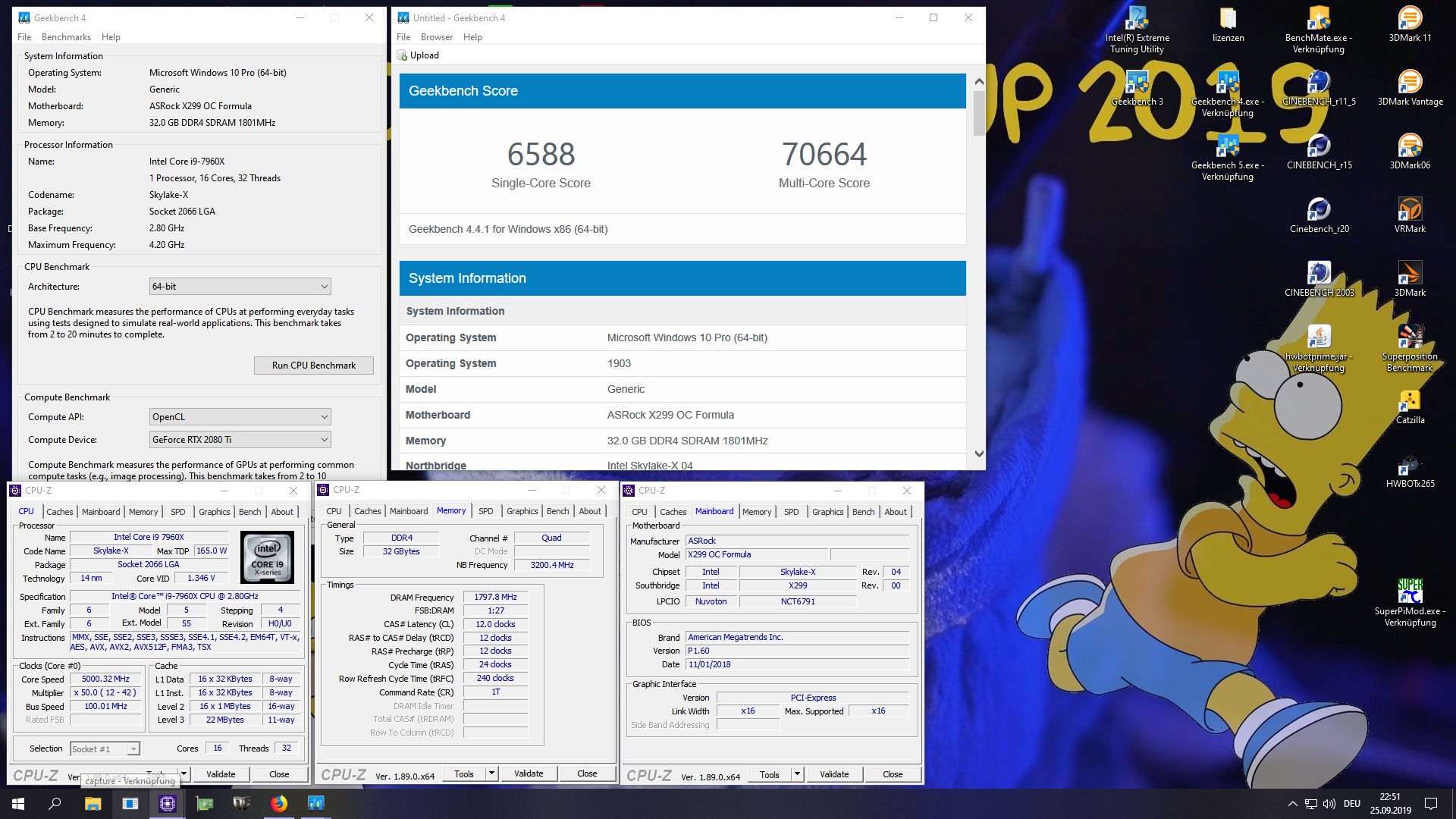
Task: Open HWBOTx265 desktop icon
Action: 1410,470
